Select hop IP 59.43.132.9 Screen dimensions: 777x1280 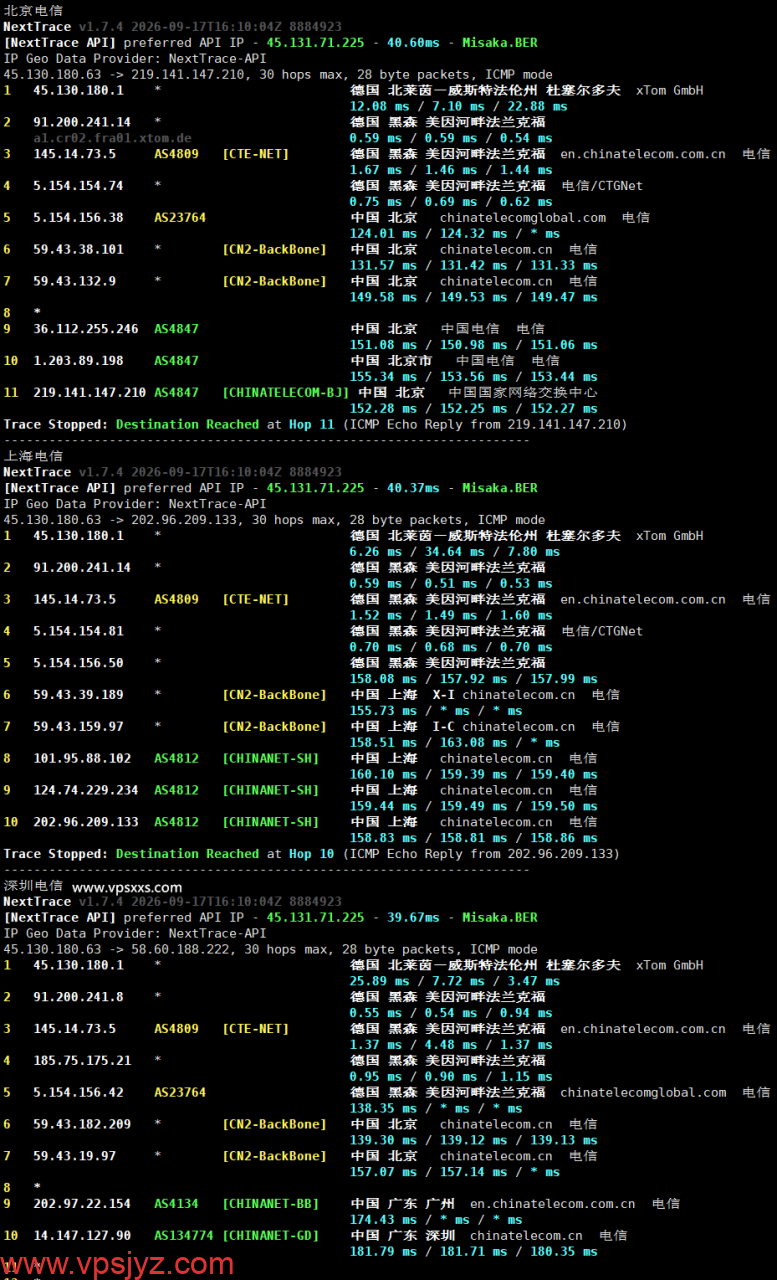pyautogui.click(x=74, y=281)
